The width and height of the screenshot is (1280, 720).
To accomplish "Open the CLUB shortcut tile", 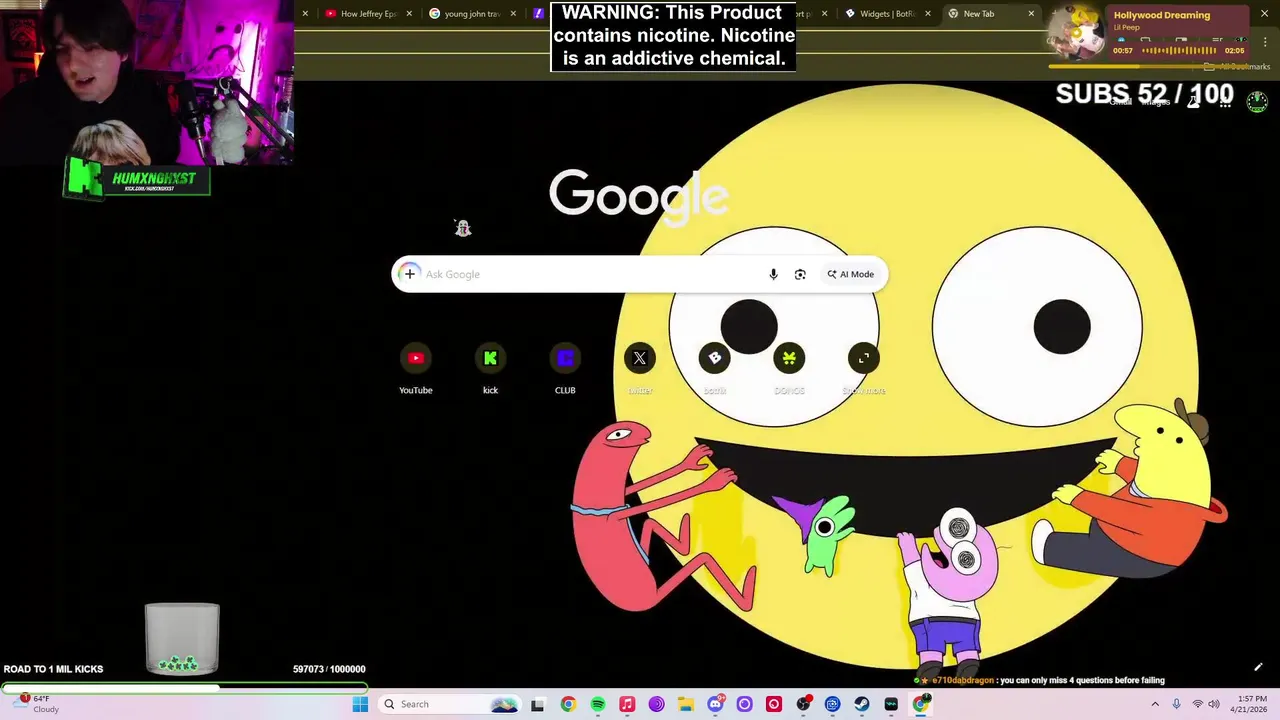I will [565, 370].
